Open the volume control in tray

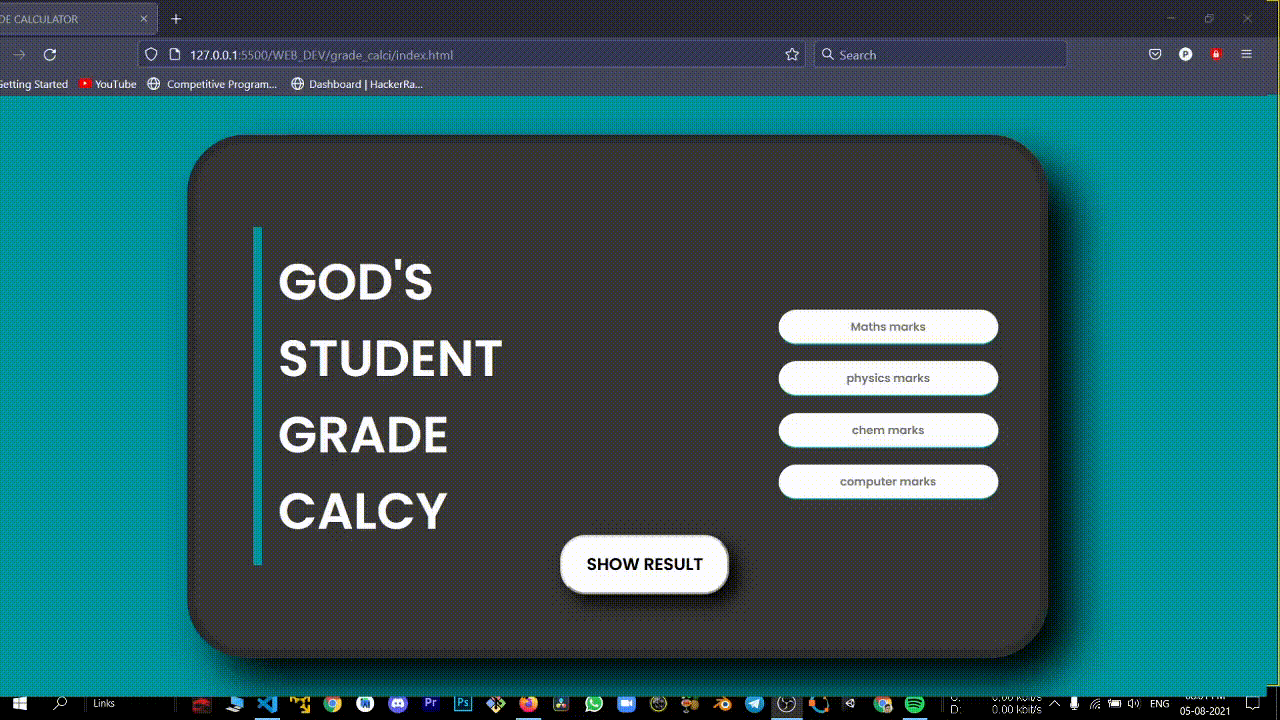(1134, 704)
